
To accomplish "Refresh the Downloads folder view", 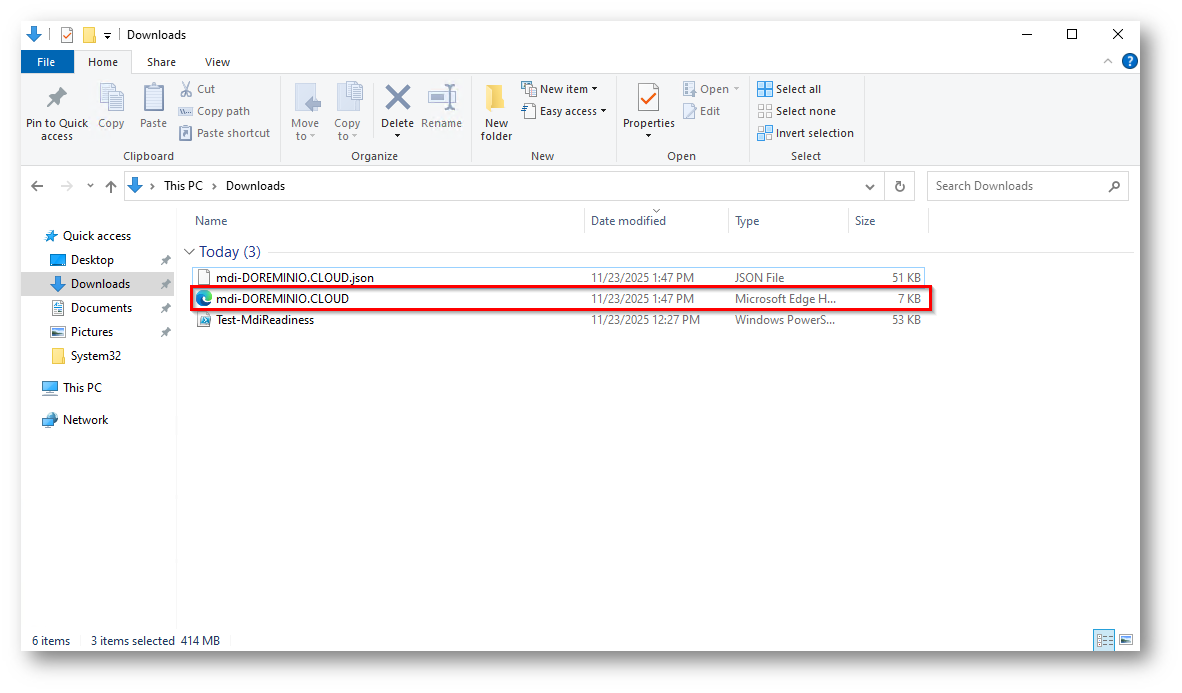I will [x=900, y=186].
